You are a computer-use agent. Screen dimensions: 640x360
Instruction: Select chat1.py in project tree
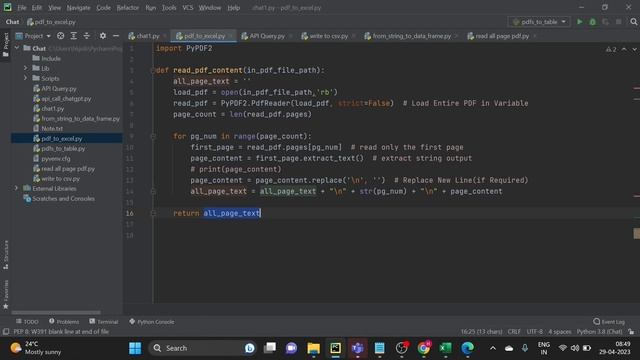(x=49, y=109)
